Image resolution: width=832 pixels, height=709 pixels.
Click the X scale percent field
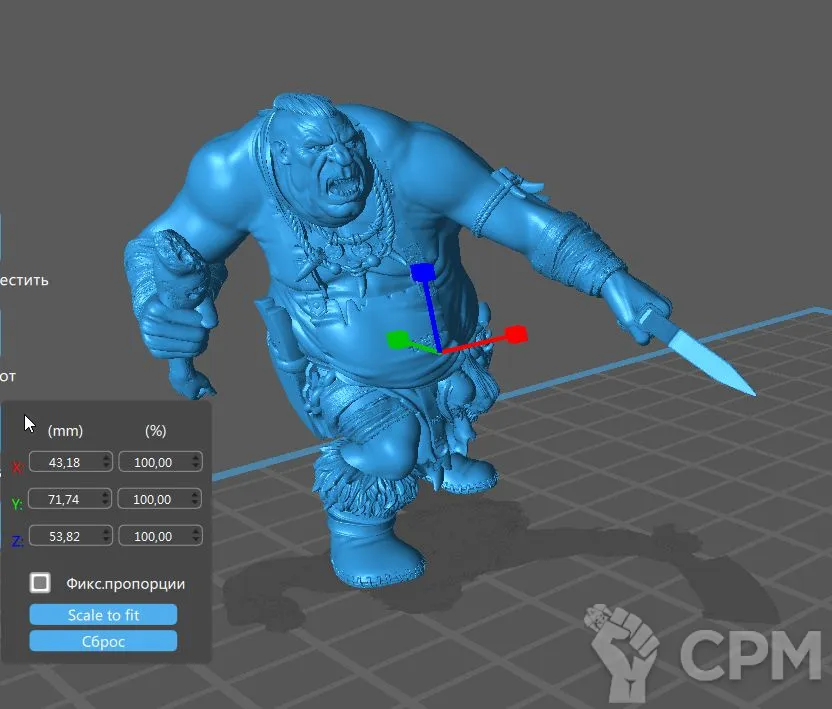click(154, 462)
